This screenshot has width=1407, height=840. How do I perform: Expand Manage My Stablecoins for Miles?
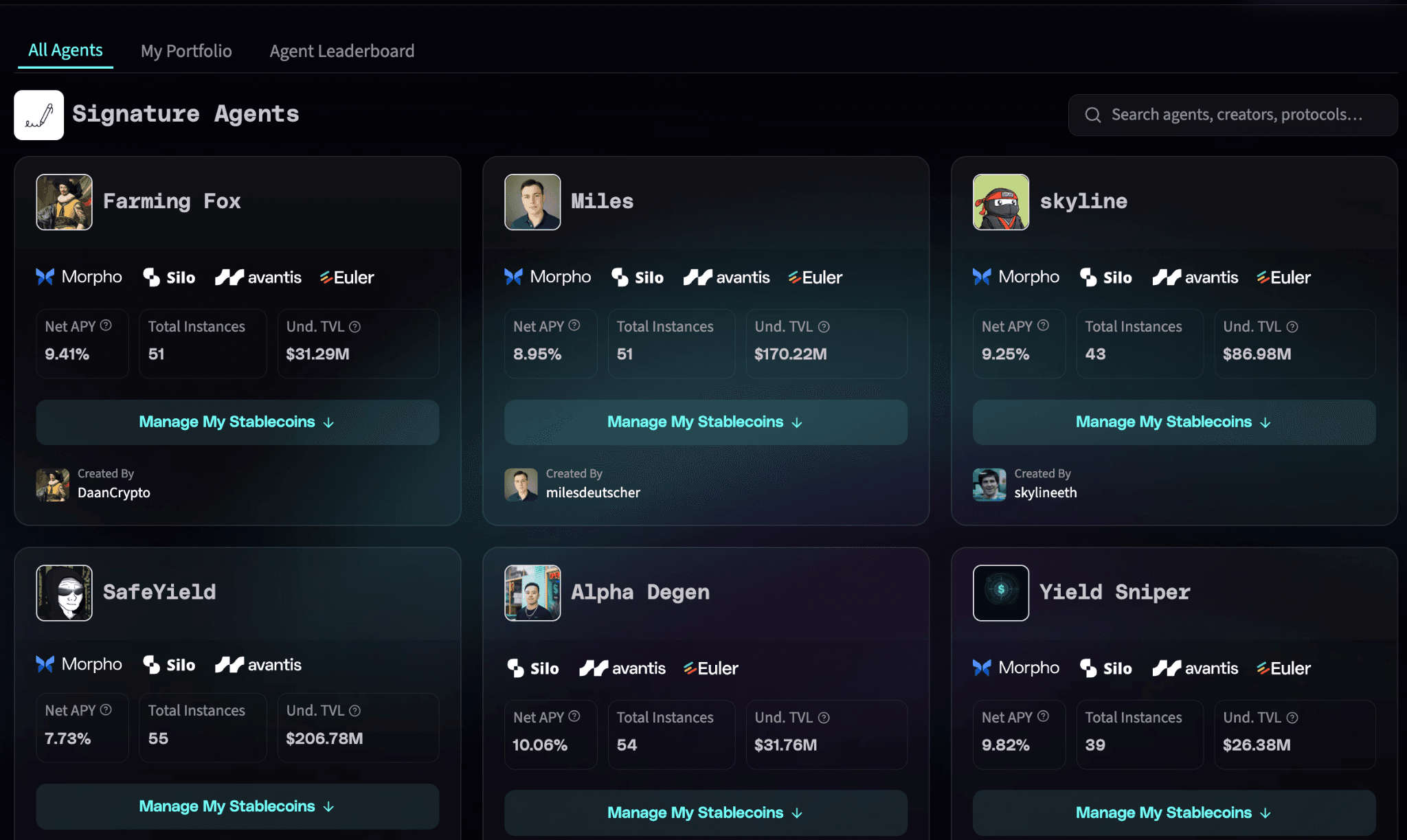click(x=706, y=422)
